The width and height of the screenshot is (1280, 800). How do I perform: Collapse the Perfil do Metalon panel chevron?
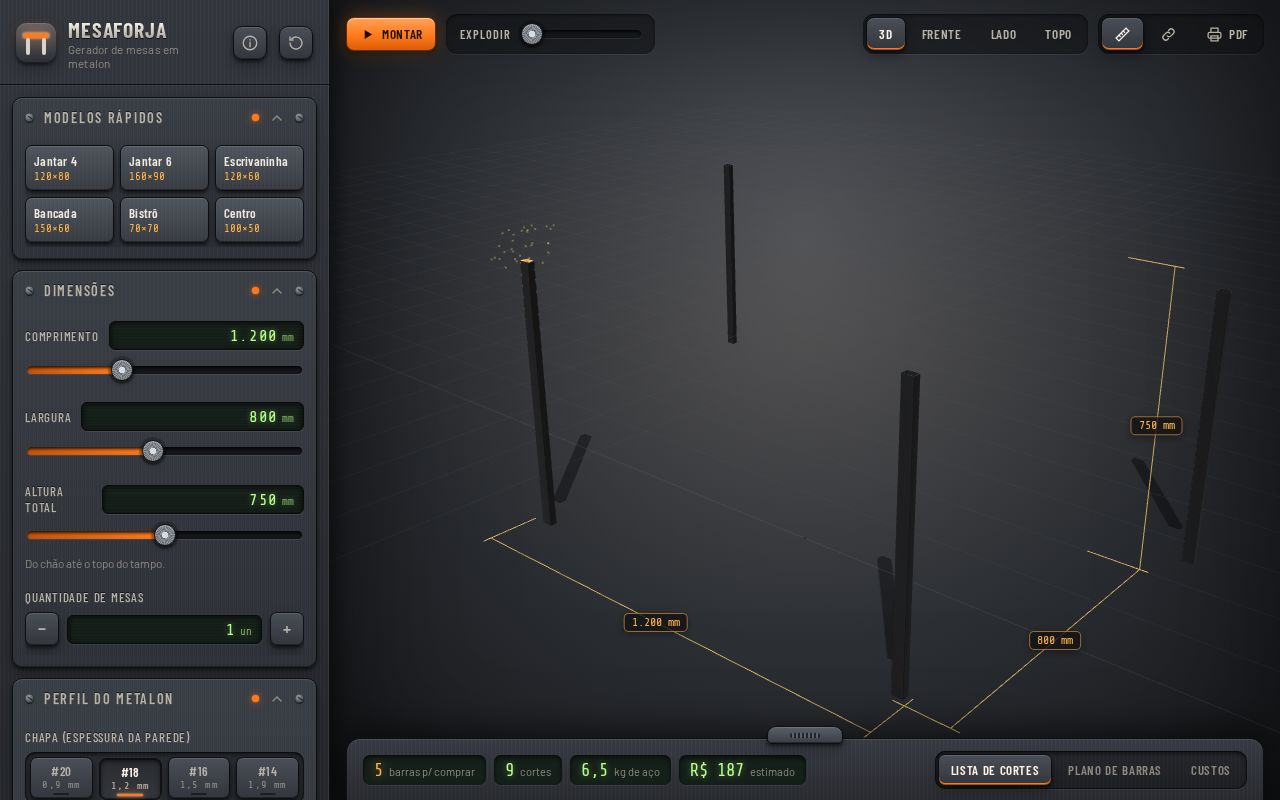(x=277, y=699)
